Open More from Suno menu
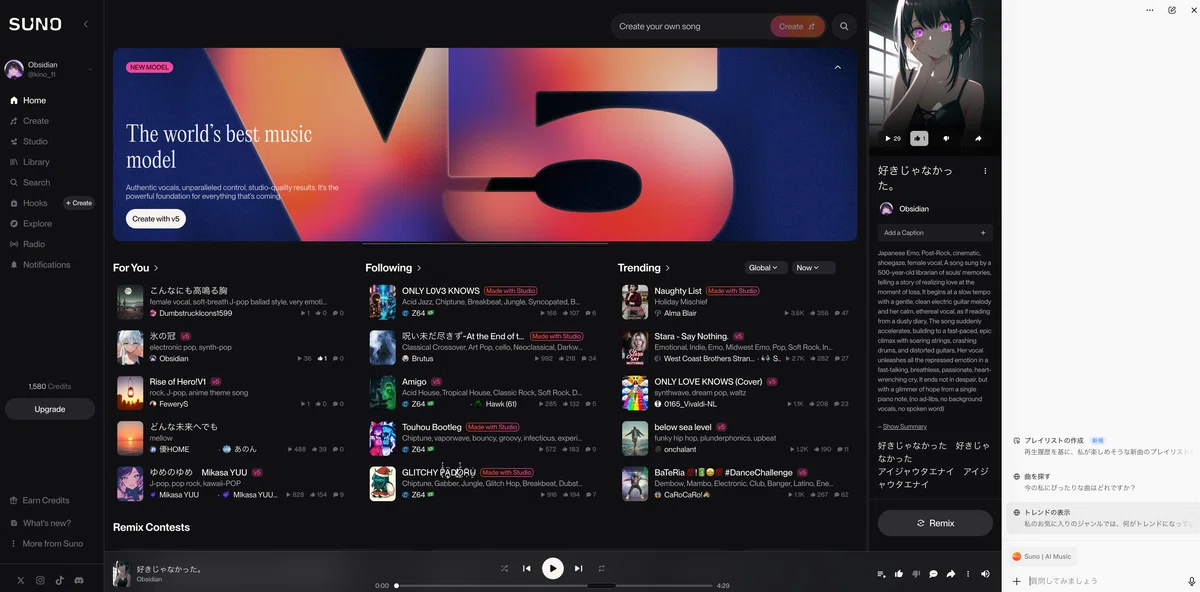Screen dimensions: 1200x592 pyautogui.click(x=46, y=544)
